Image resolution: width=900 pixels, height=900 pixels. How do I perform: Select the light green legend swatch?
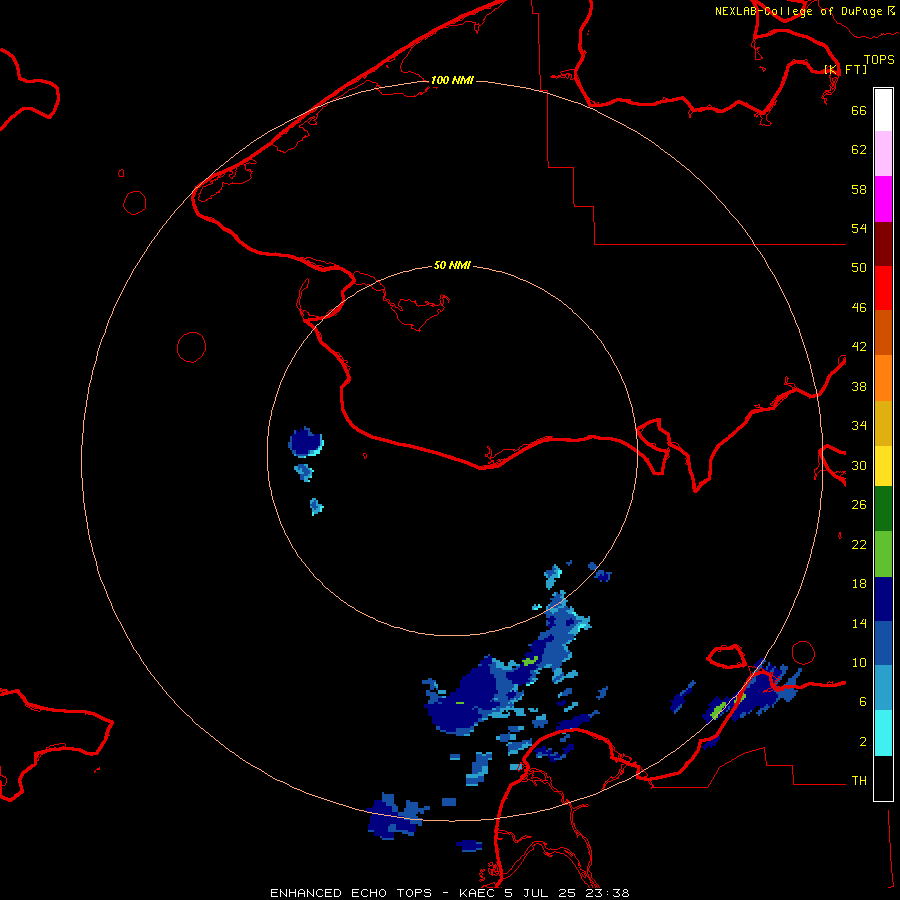pyautogui.click(x=883, y=553)
